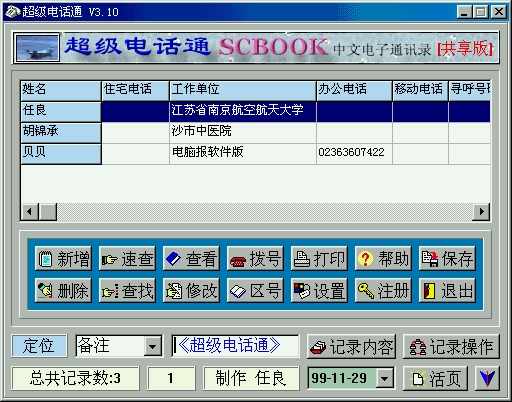
Task: Expand the 备注 field dropdown
Action: [153, 346]
